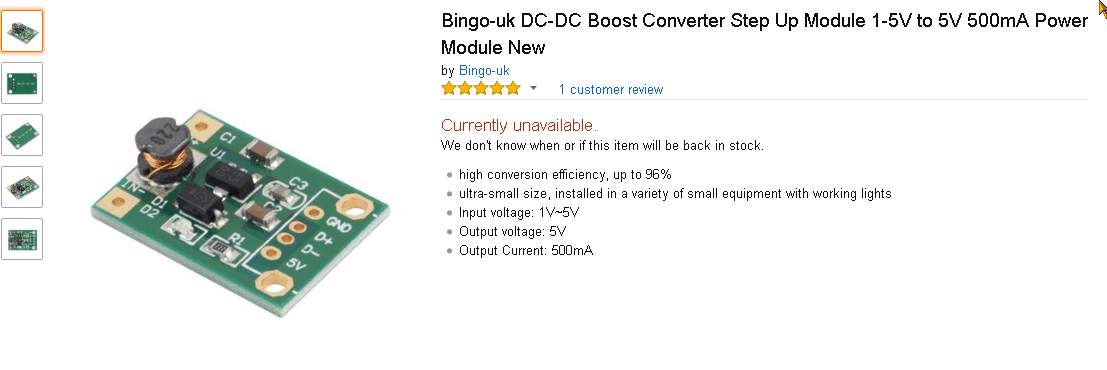Select the fifth thumbnail, top-down board view
1107x370 pixels.
coord(22,239)
